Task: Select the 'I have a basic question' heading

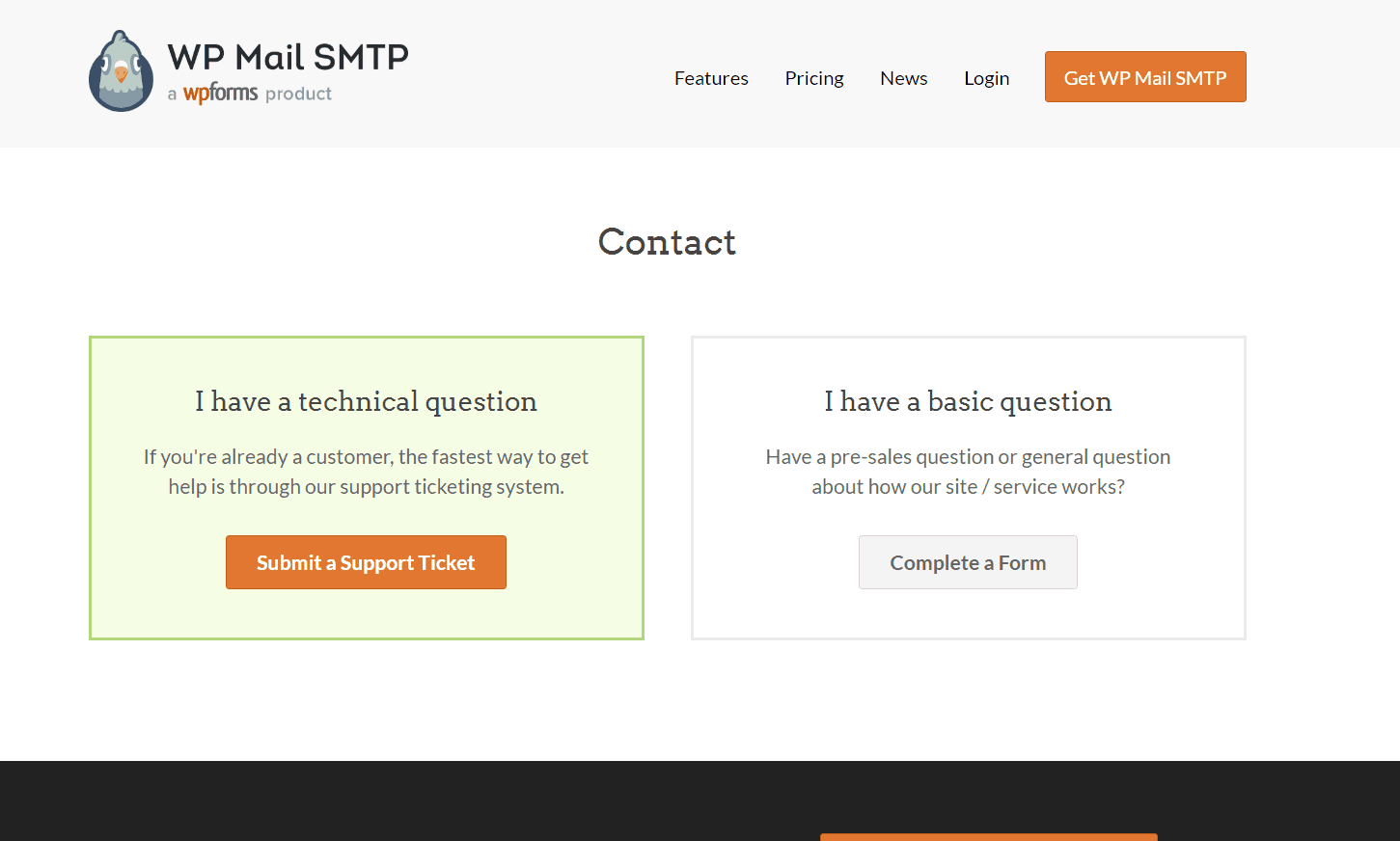Action: coord(968,401)
